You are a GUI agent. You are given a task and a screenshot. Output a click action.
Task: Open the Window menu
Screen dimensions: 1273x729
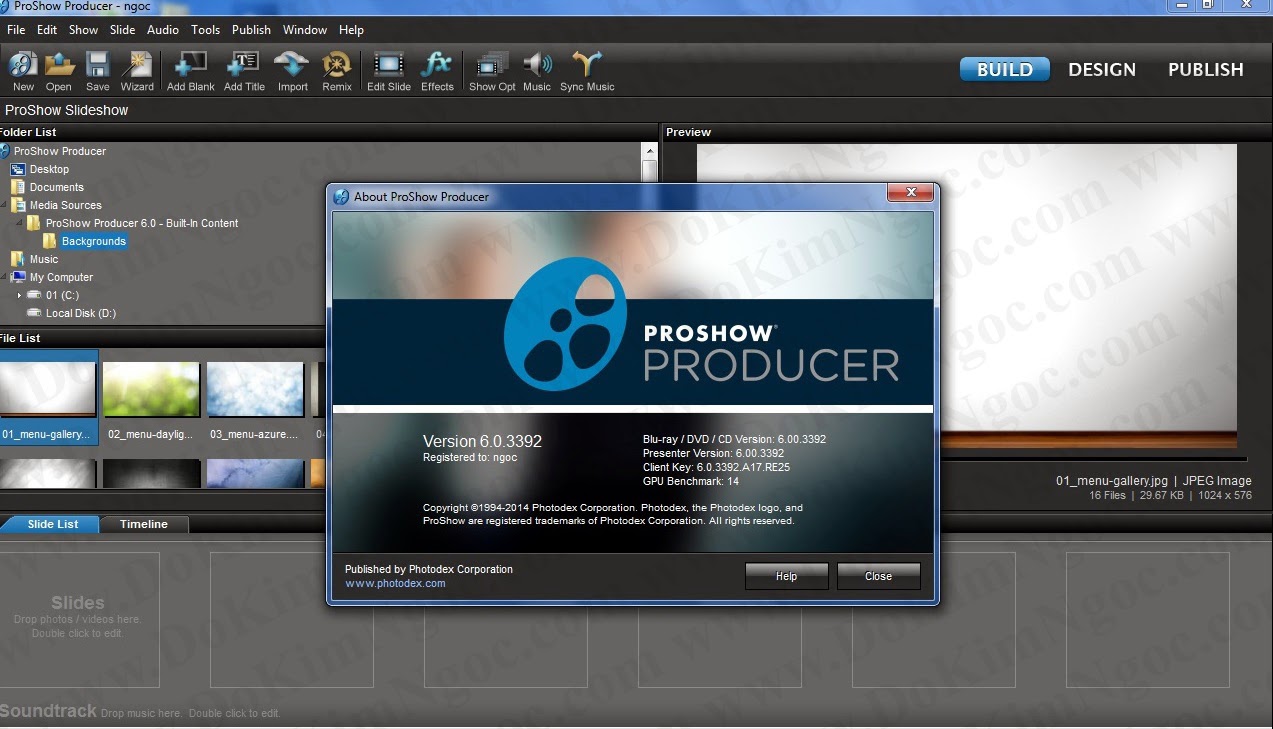point(305,30)
